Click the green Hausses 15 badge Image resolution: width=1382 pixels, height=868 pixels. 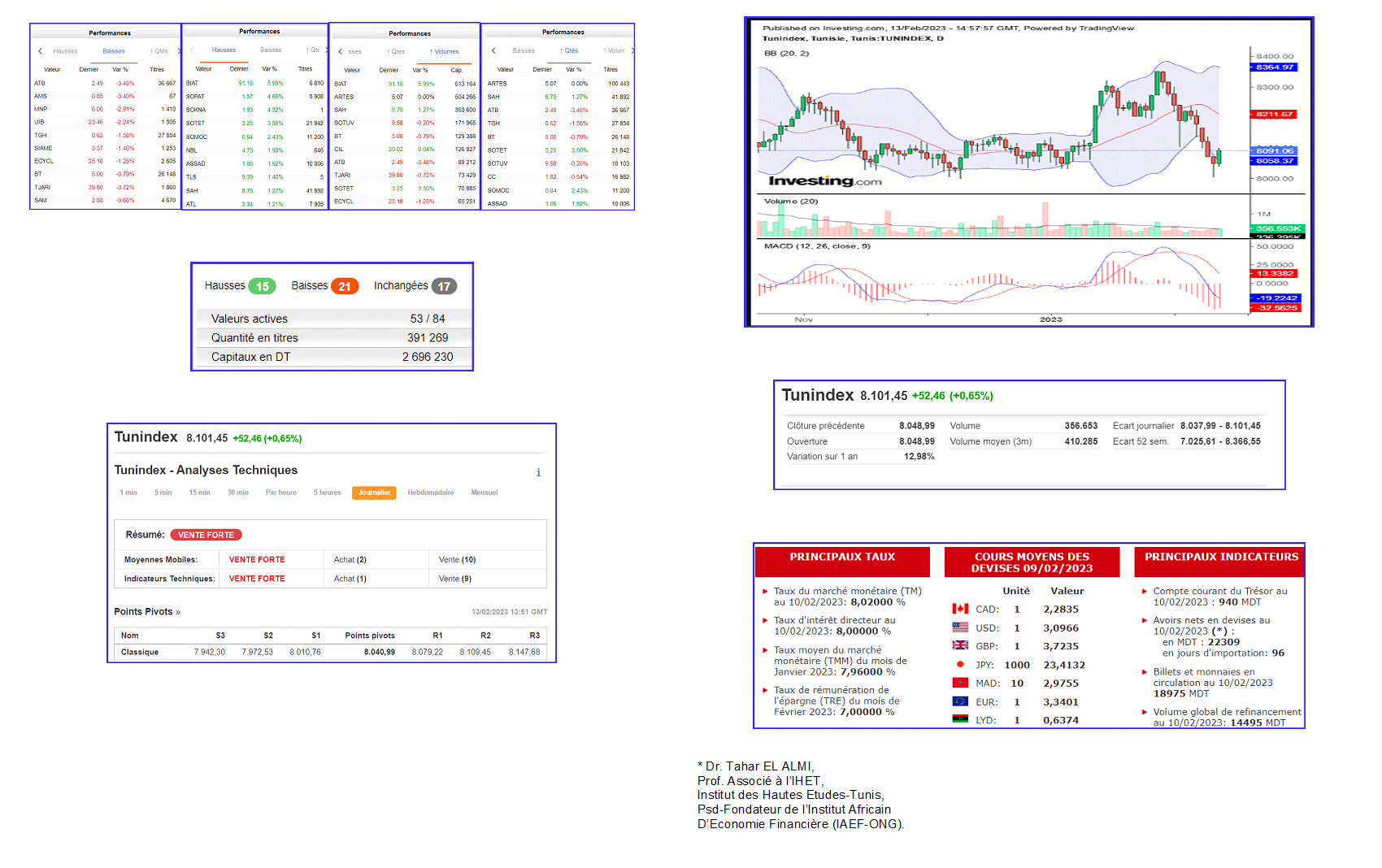pyautogui.click(x=262, y=286)
